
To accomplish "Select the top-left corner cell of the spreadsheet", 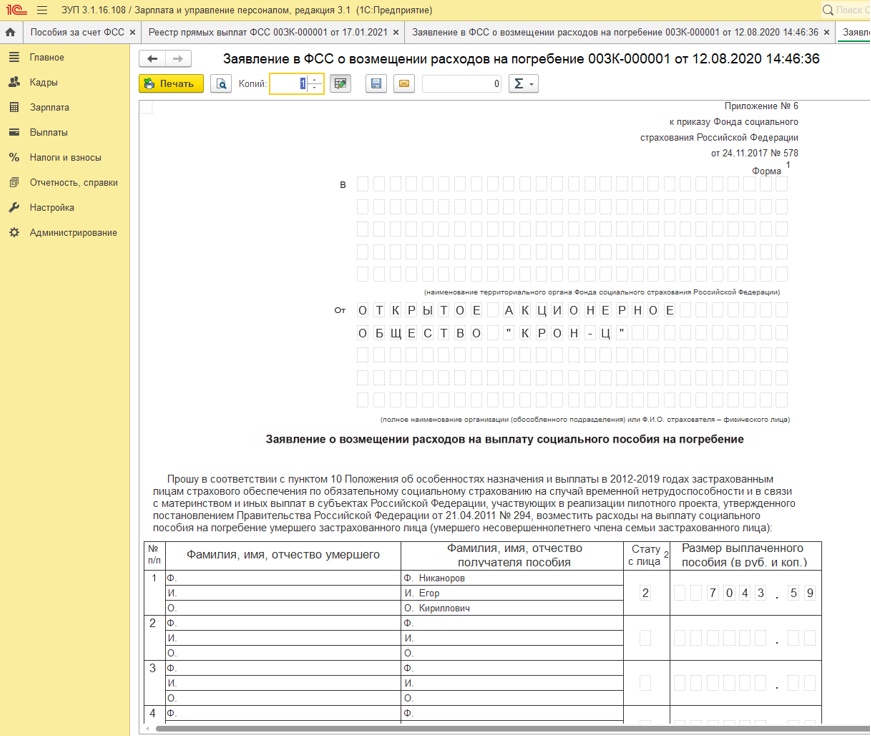I will click(146, 107).
